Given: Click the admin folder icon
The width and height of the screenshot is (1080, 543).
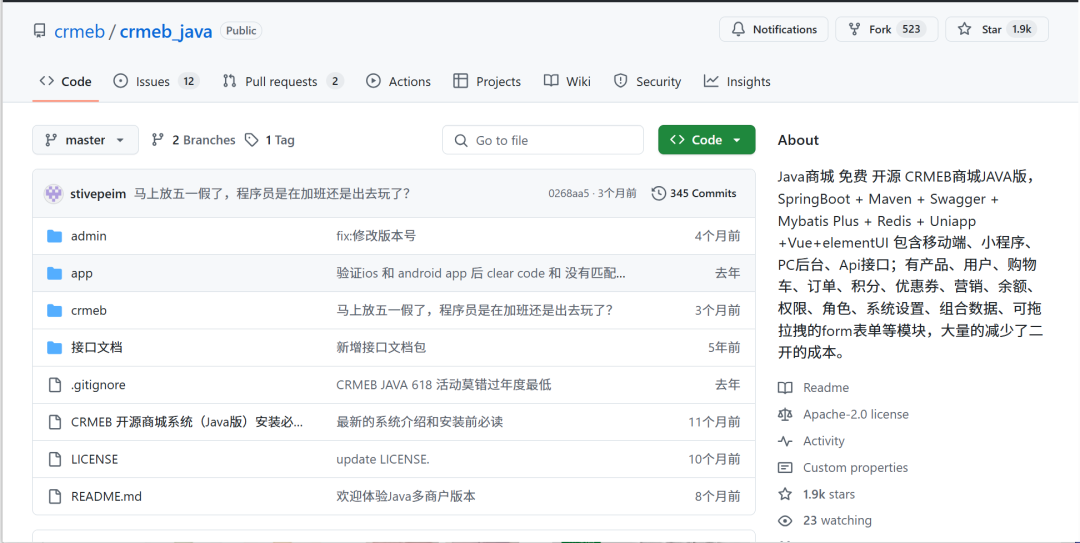Looking at the screenshot, I should click(x=54, y=236).
